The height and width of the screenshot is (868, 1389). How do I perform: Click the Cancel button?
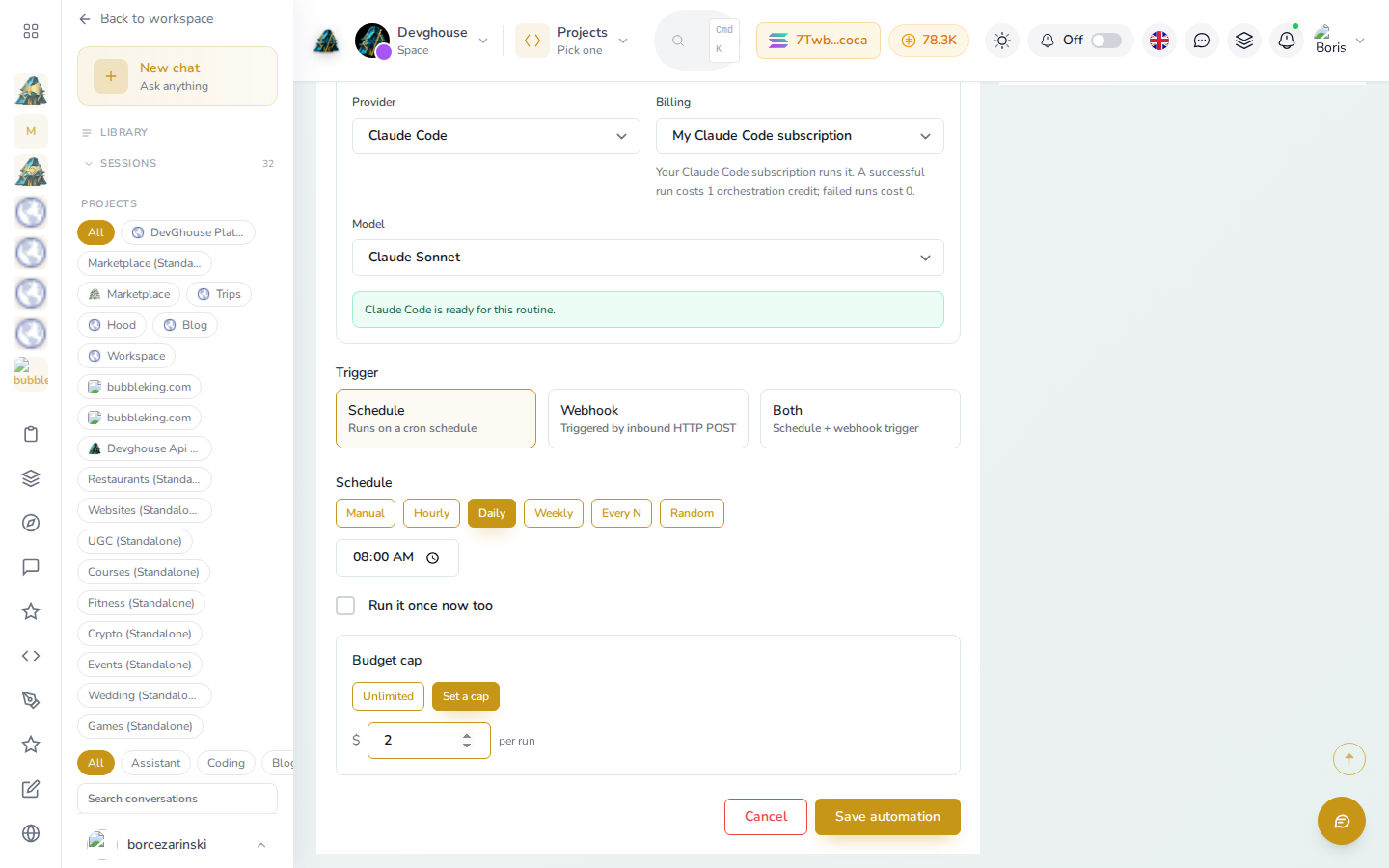[x=766, y=817]
